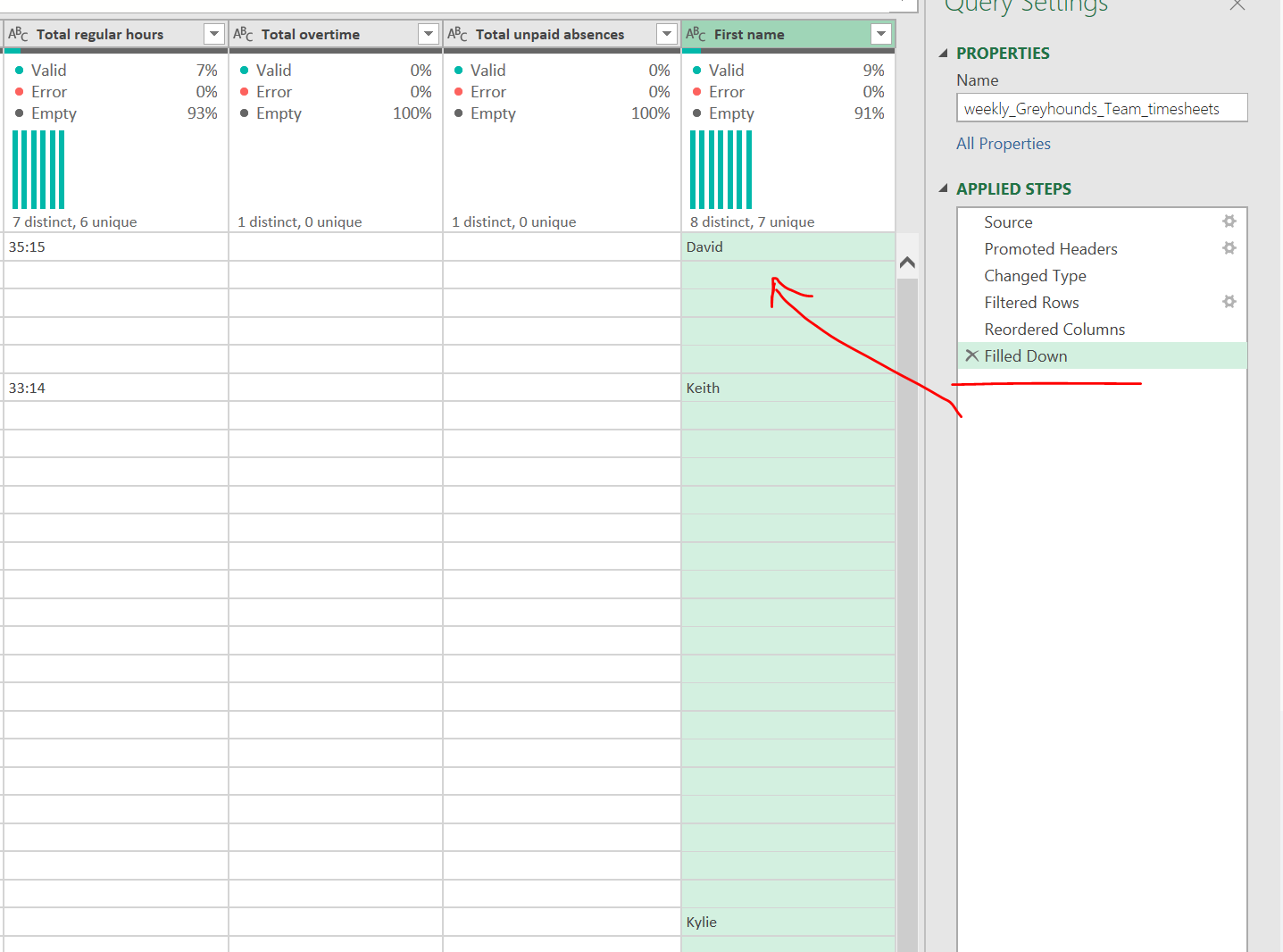This screenshot has width=1283, height=952.
Task: Open settings gear for Filtered Rows step
Action: click(1229, 302)
